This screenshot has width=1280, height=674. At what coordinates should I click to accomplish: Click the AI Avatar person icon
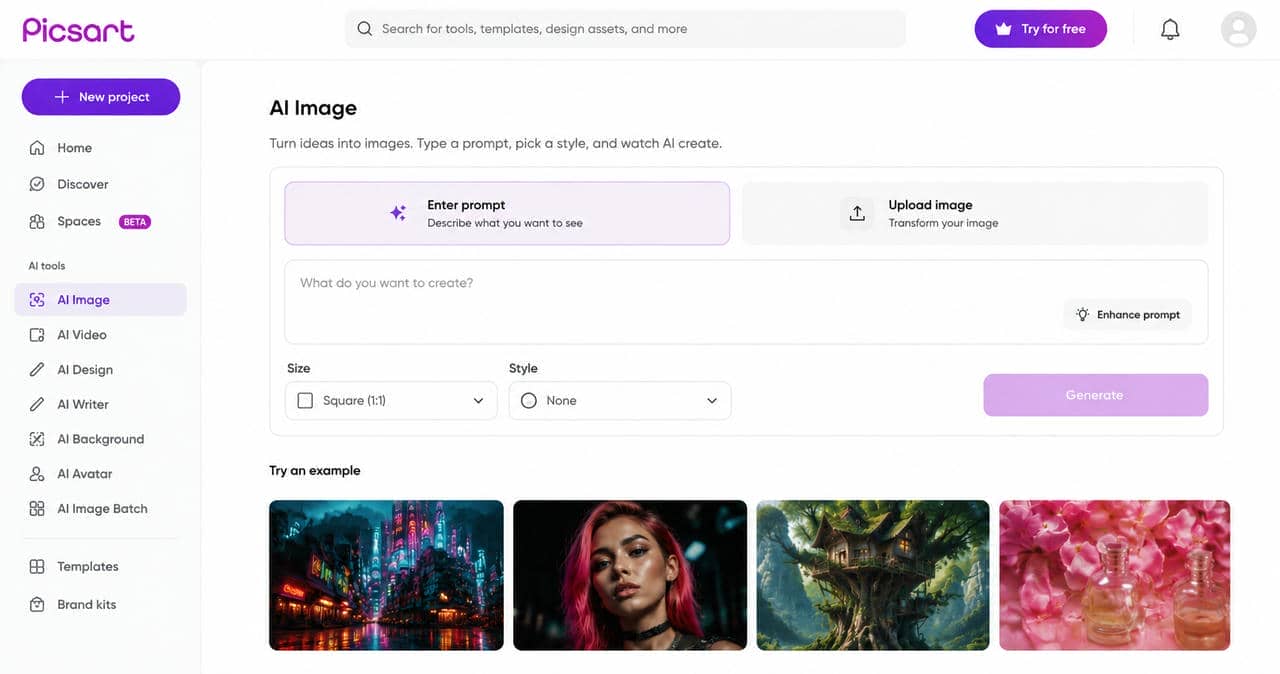click(37, 474)
